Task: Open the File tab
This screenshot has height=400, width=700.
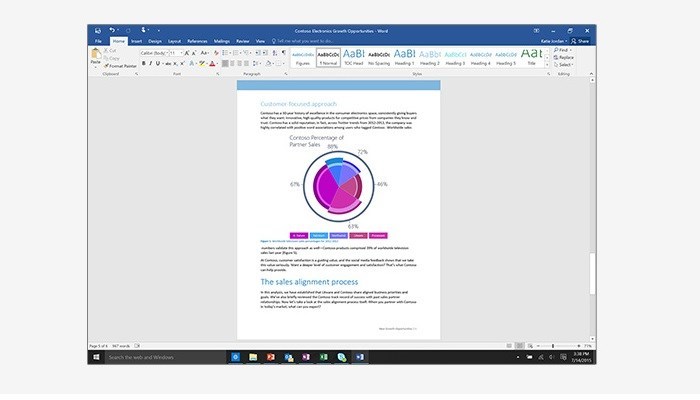Action: (x=98, y=41)
